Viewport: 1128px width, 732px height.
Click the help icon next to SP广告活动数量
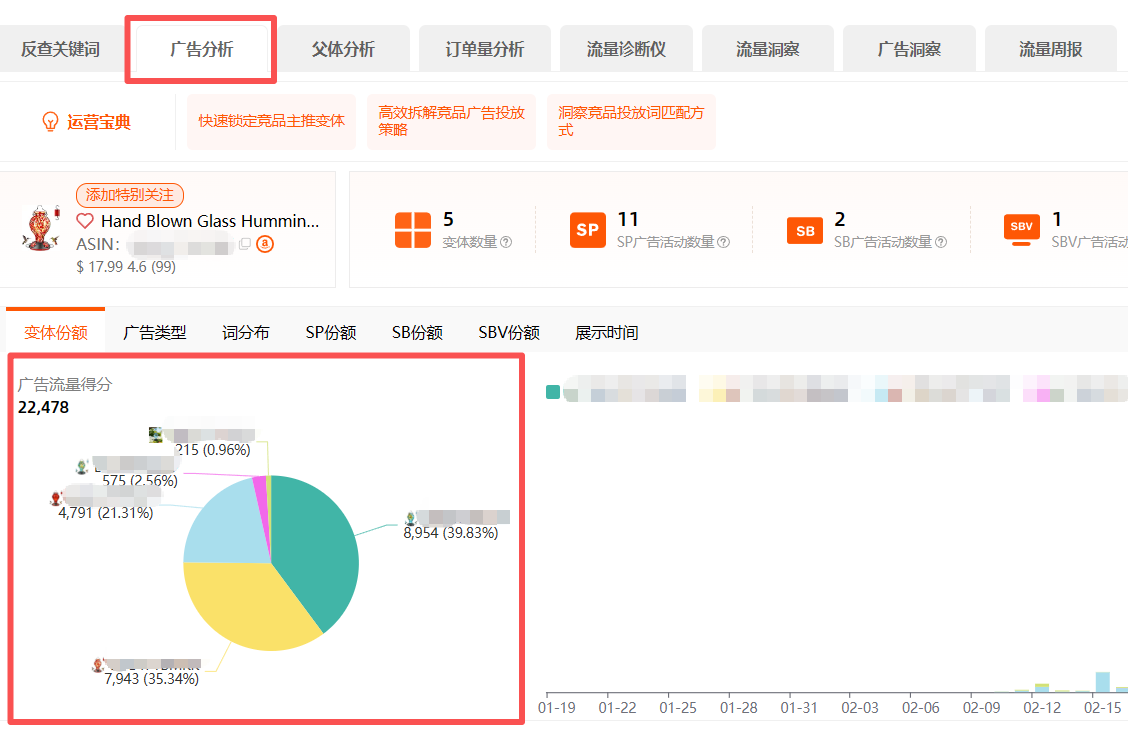pyautogui.click(x=723, y=242)
